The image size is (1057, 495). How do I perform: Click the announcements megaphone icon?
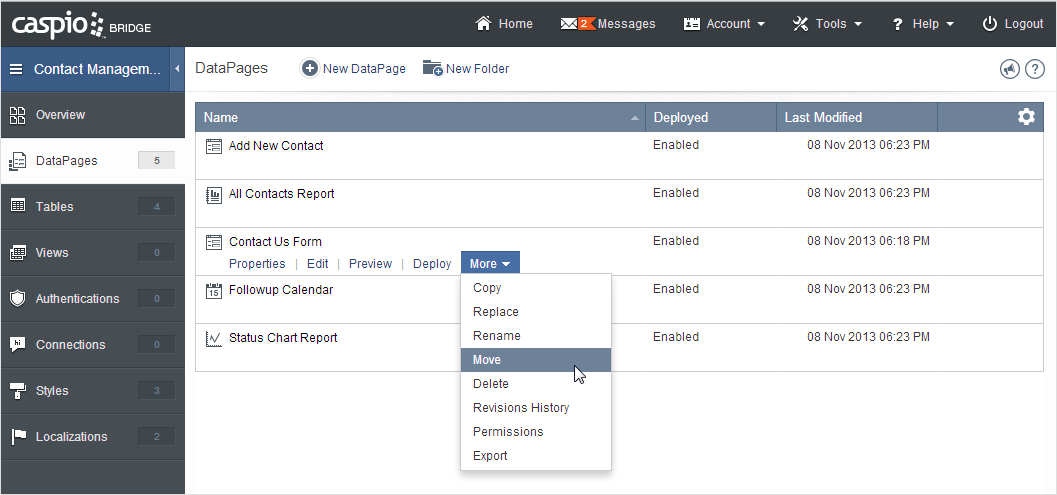pos(1009,69)
